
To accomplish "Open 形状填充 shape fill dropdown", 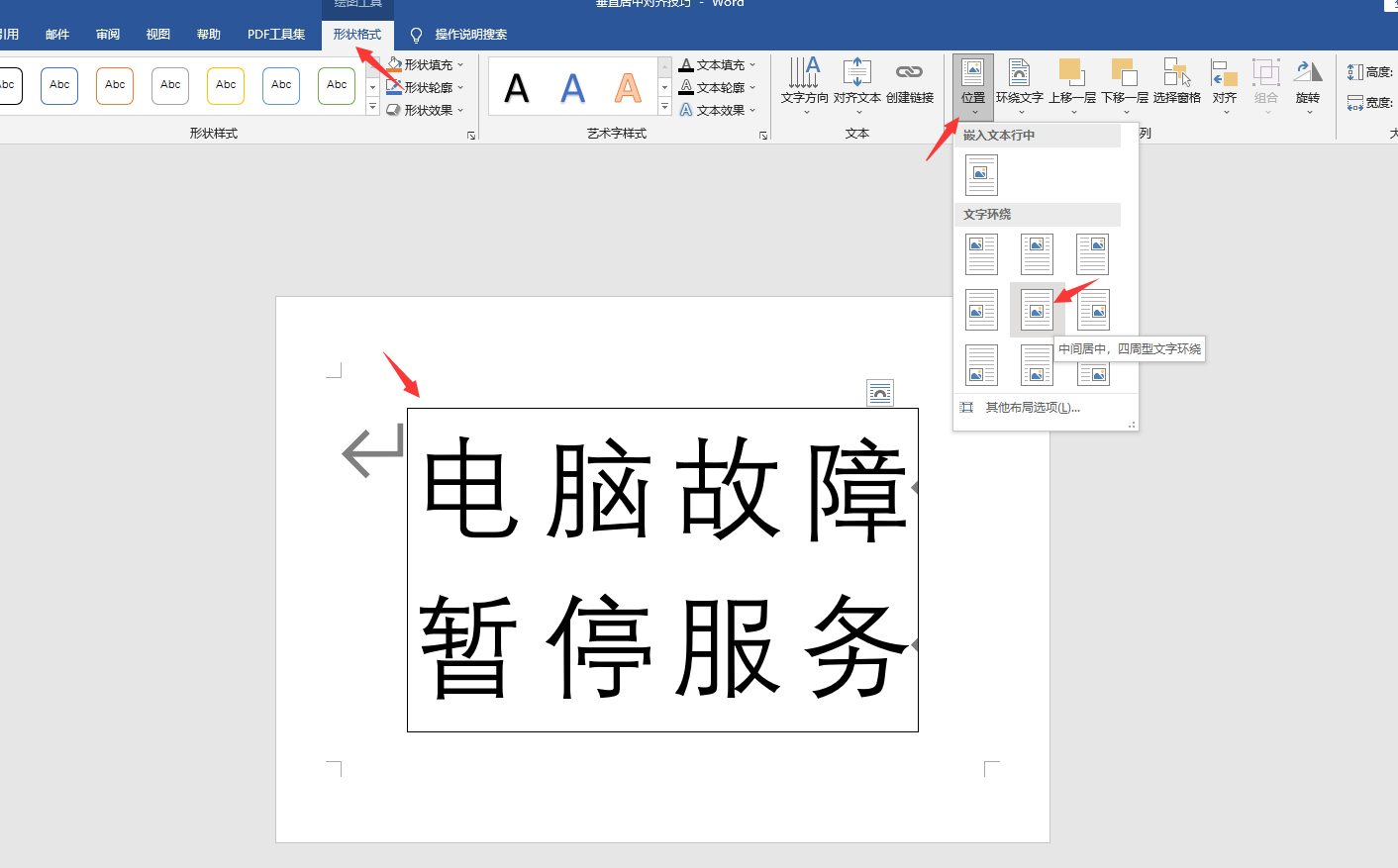I will pyautogui.click(x=426, y=64).
